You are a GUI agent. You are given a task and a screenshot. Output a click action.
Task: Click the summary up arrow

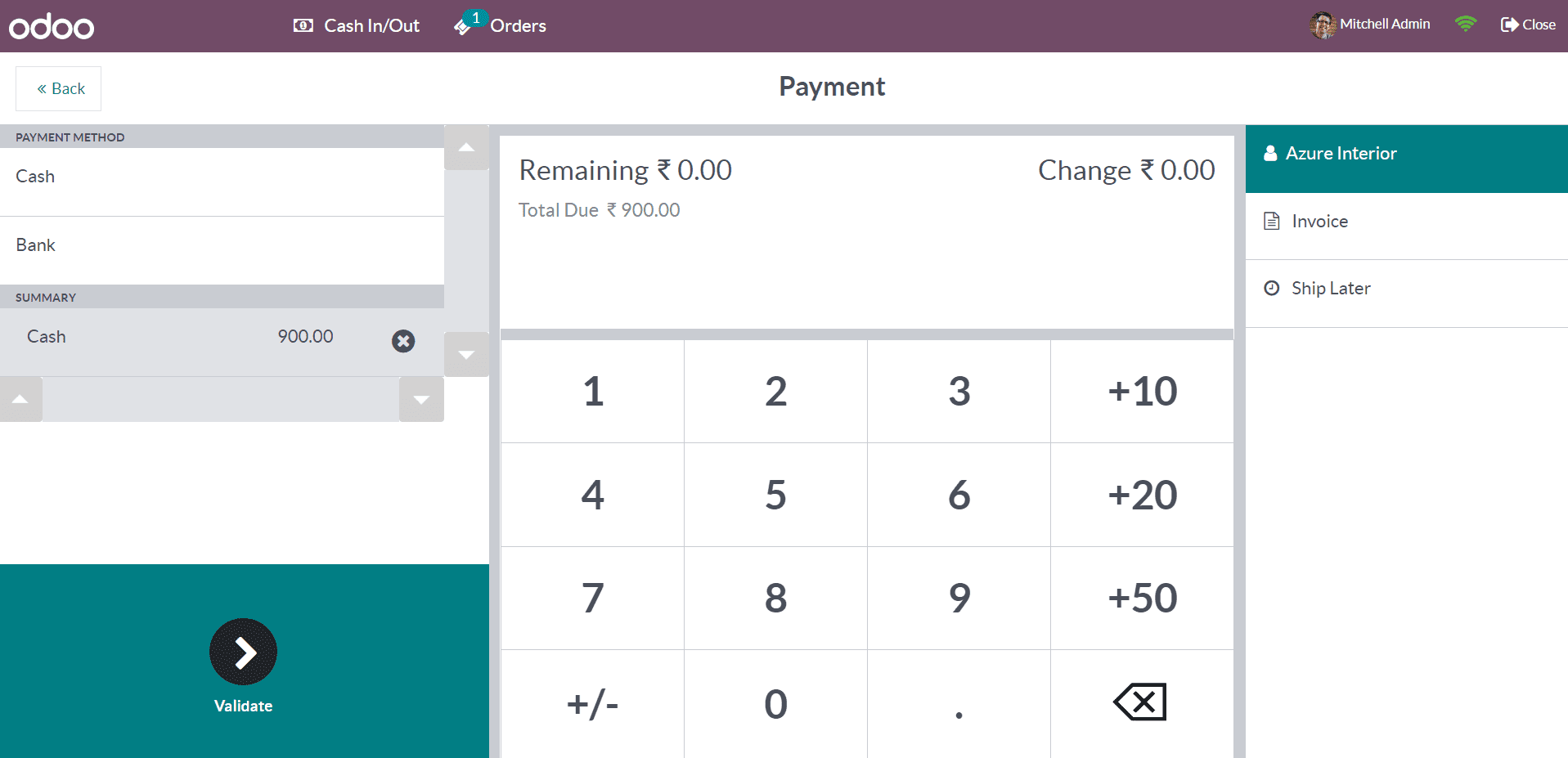click(x=20, y=400)
